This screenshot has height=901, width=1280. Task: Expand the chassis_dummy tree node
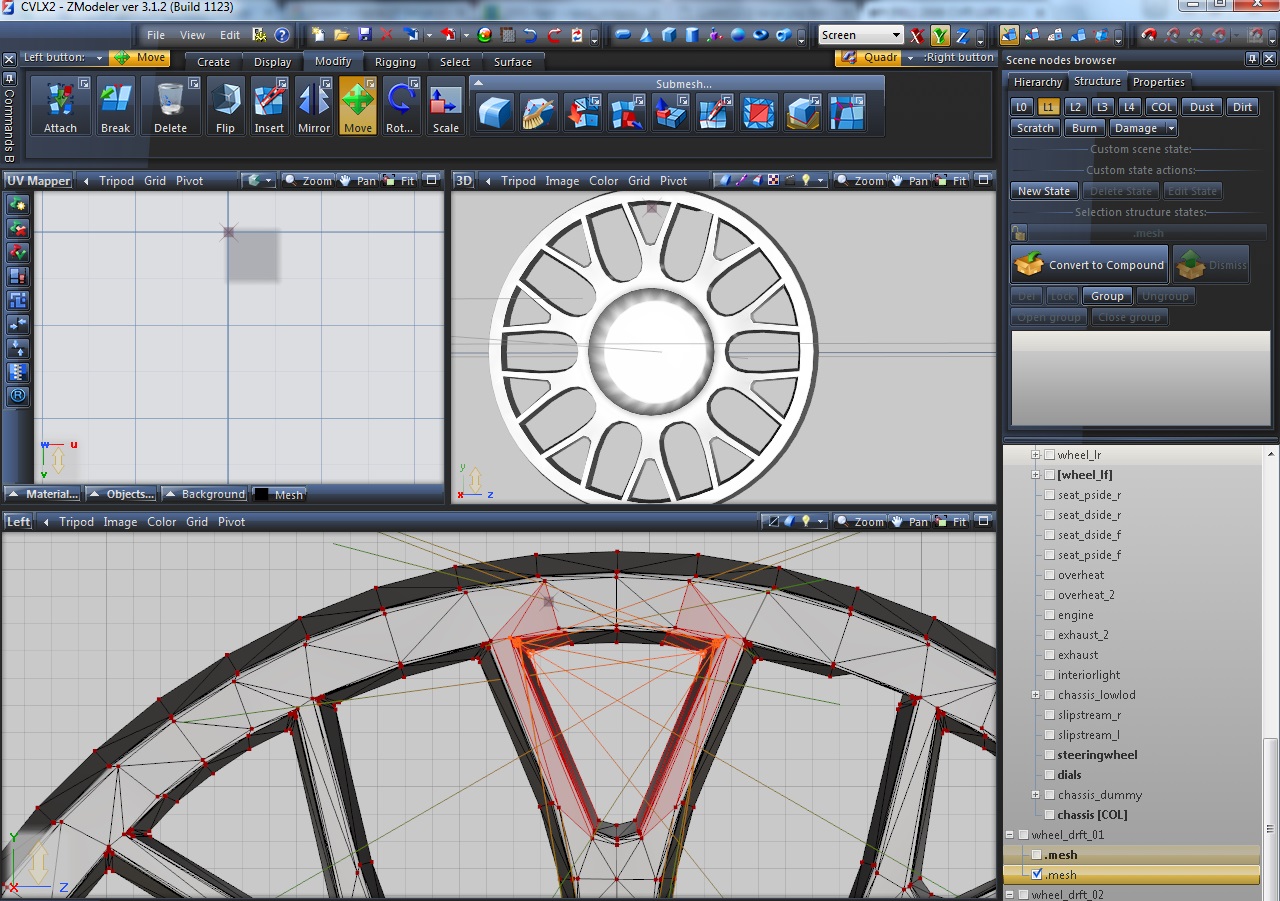(x=1036, y=795)
